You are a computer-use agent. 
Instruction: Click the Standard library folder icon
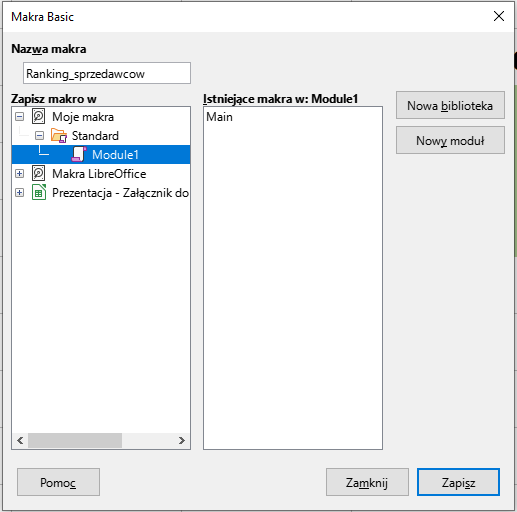(59, 136)
